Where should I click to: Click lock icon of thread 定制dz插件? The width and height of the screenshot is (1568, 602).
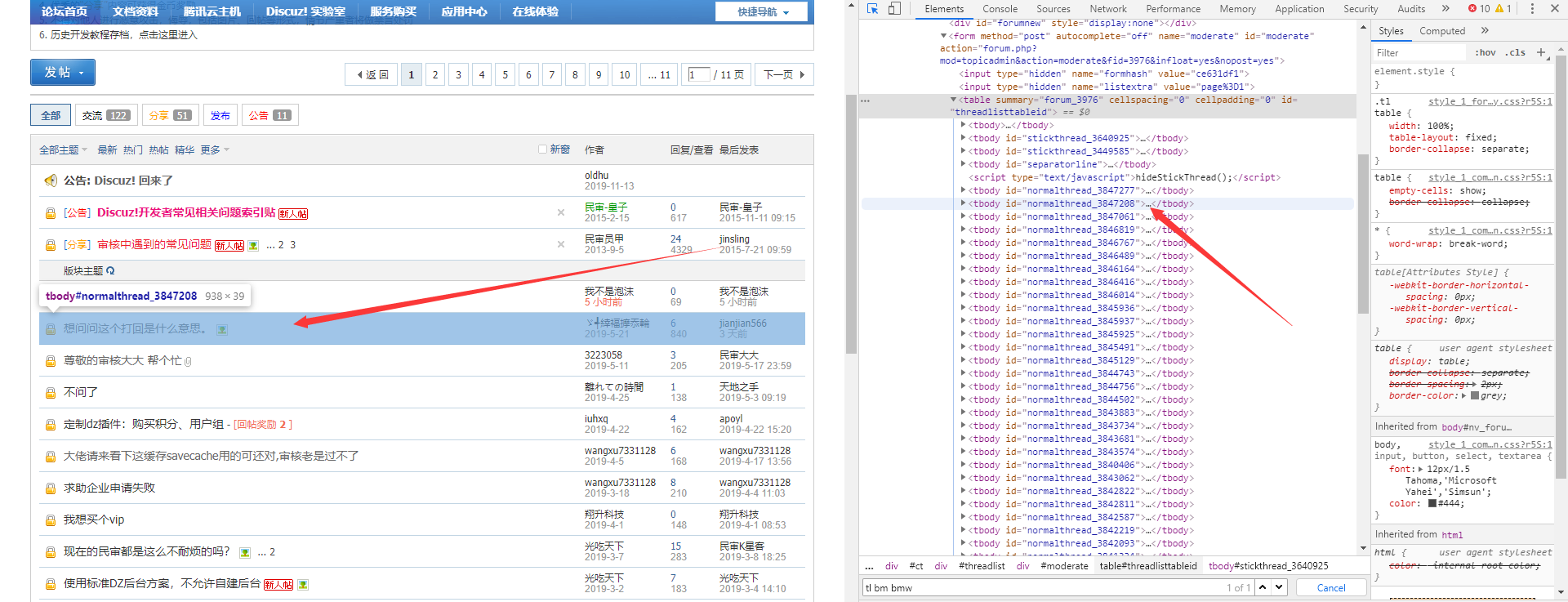tap(51, 425)
